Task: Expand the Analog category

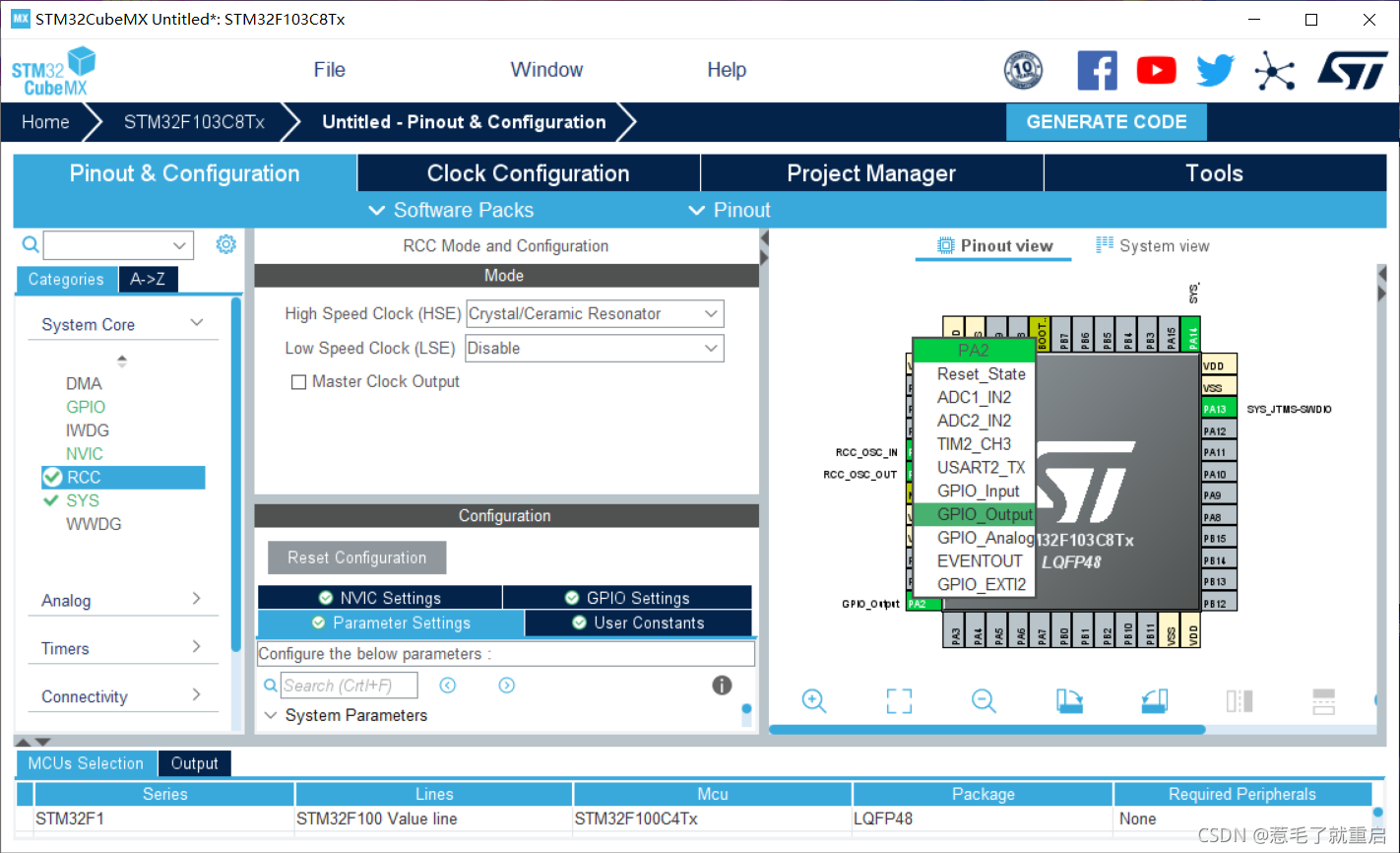Action: (x=196, y=599)
